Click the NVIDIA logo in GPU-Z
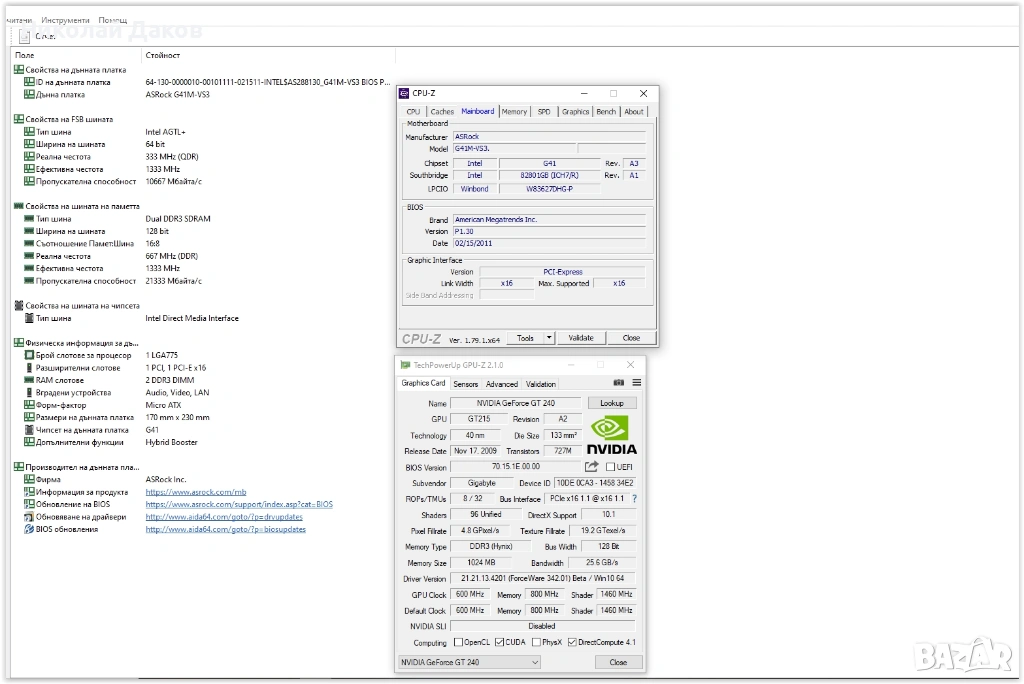 (611, 435)
